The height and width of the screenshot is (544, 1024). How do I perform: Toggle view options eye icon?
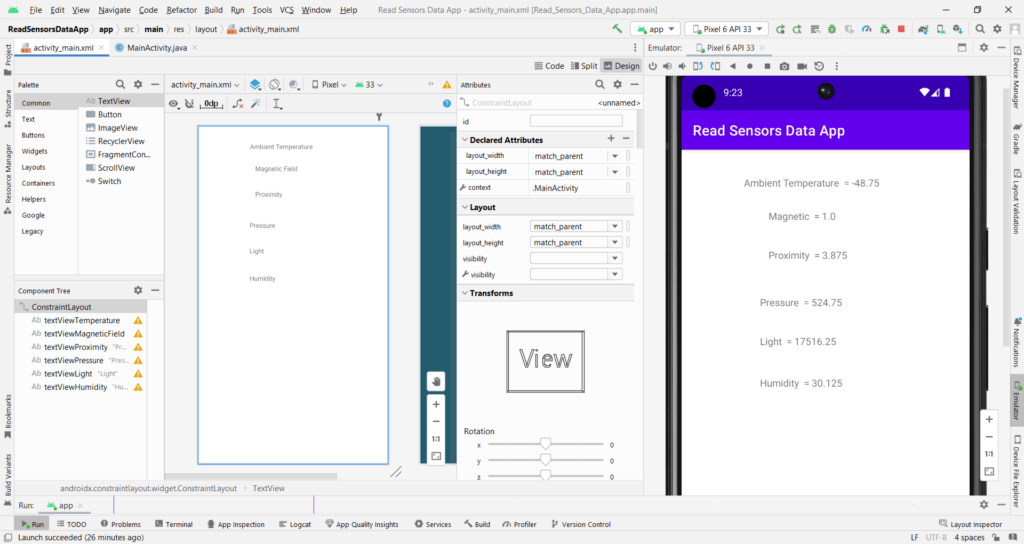pos(173,103)
